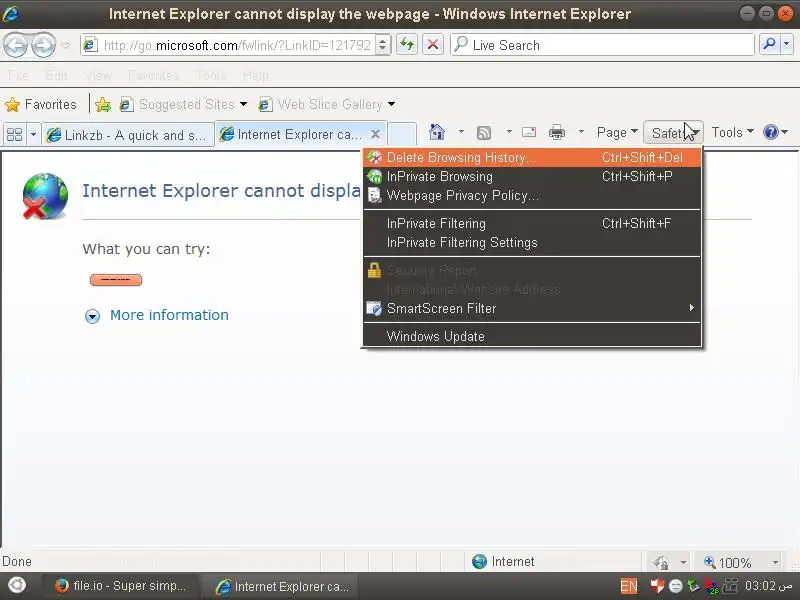Image resolution: width=800 pixels, height=600 pixels.
Task: Open the Home button dropdown arrow
Action: (461, 132)
